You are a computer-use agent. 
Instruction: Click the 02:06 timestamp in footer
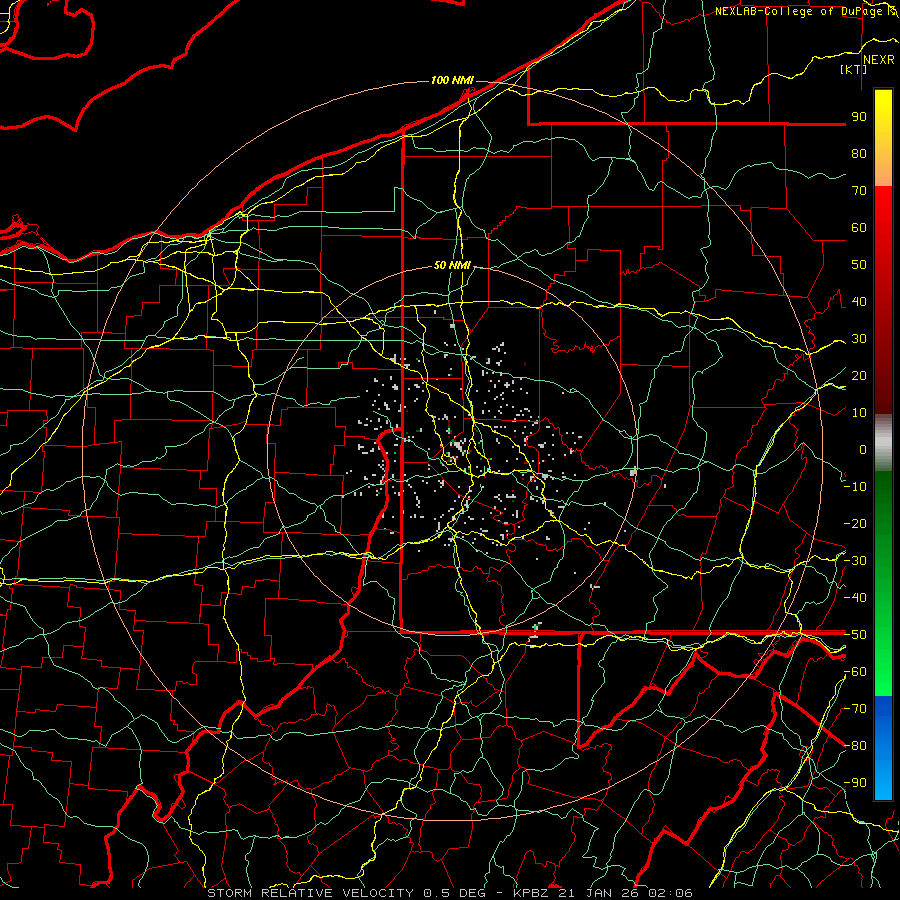click(x=670, y=893)
